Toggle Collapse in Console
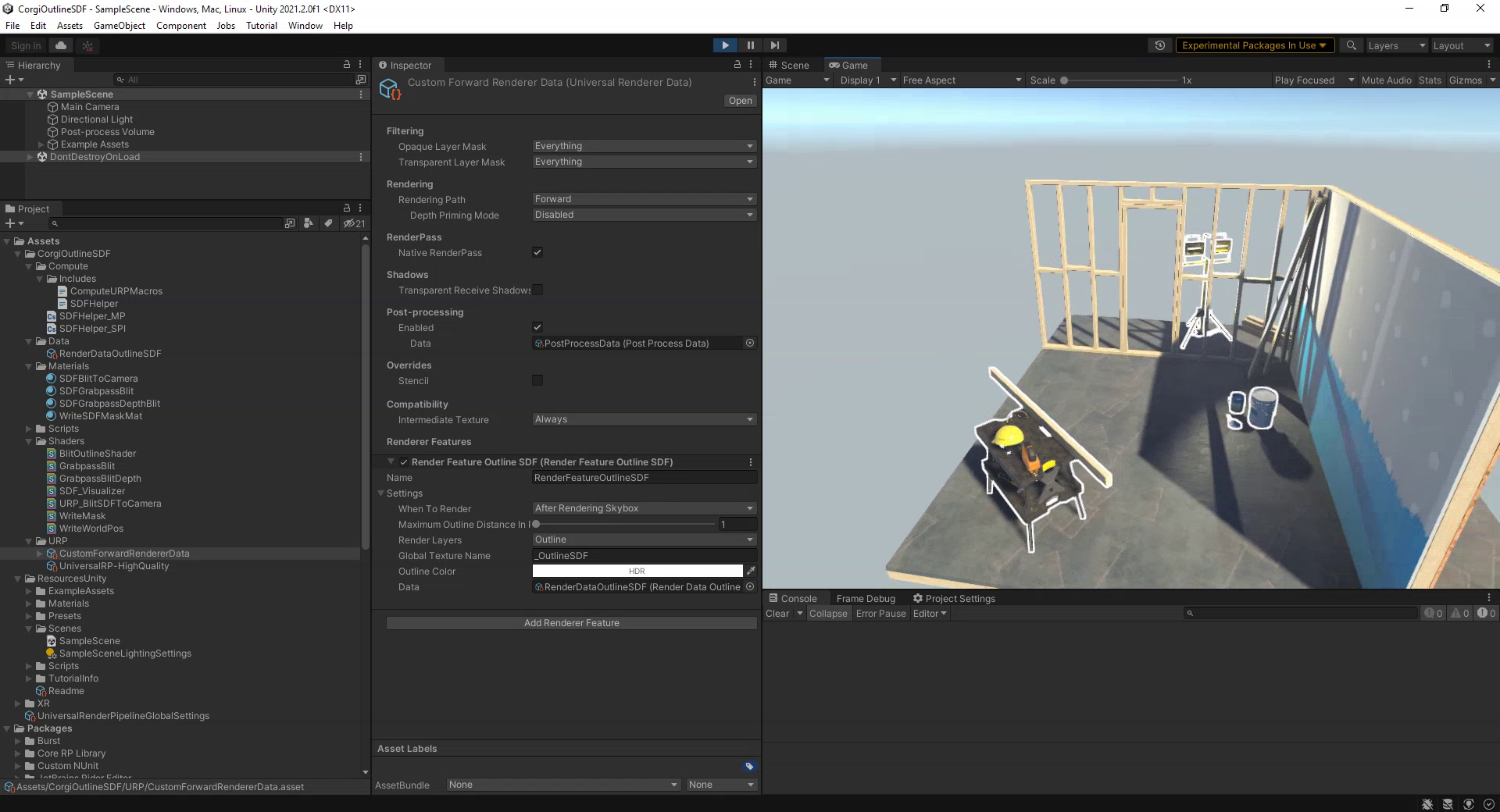 [828, 614]
